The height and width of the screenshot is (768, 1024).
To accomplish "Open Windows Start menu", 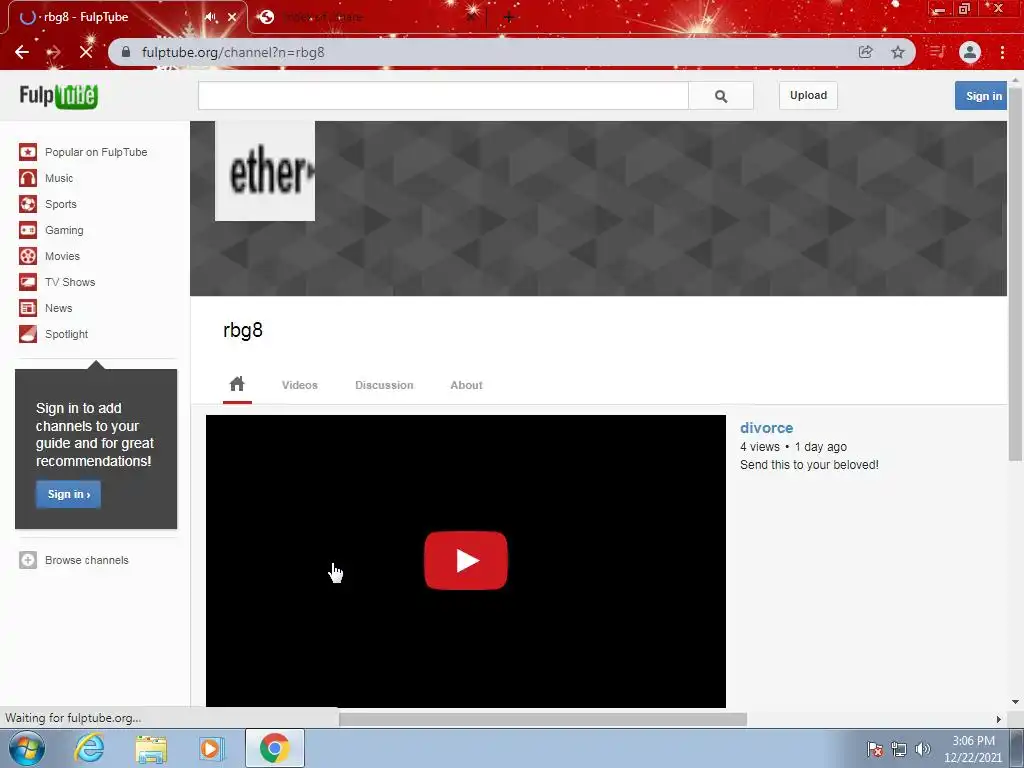I will (27, 748).
